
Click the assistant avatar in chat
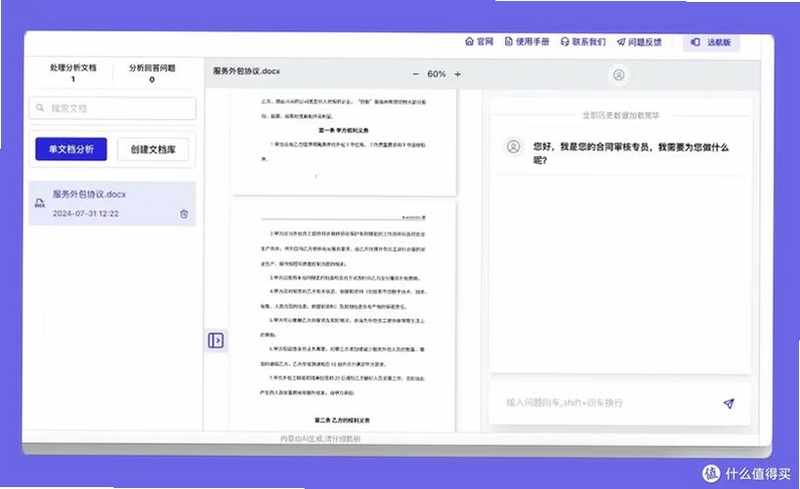(x=513, y=146)
